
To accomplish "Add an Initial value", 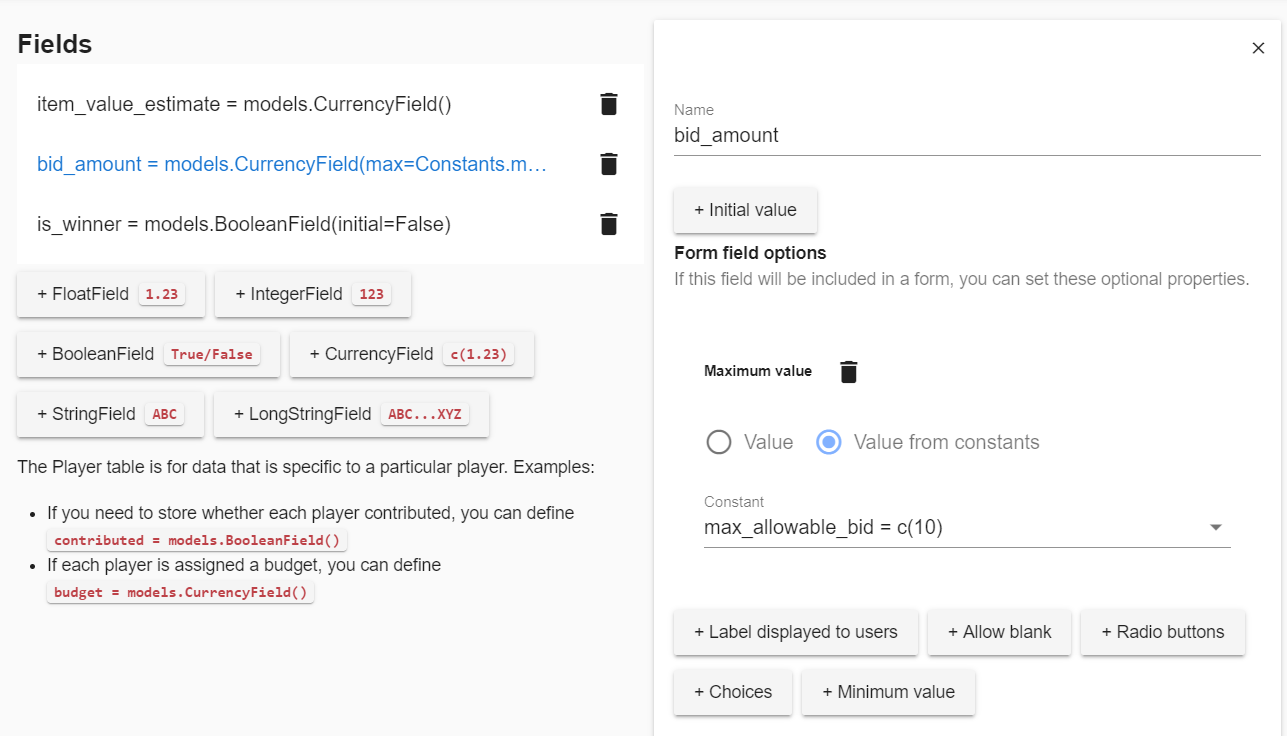I will pyautogui.click(x=745, y=210).
